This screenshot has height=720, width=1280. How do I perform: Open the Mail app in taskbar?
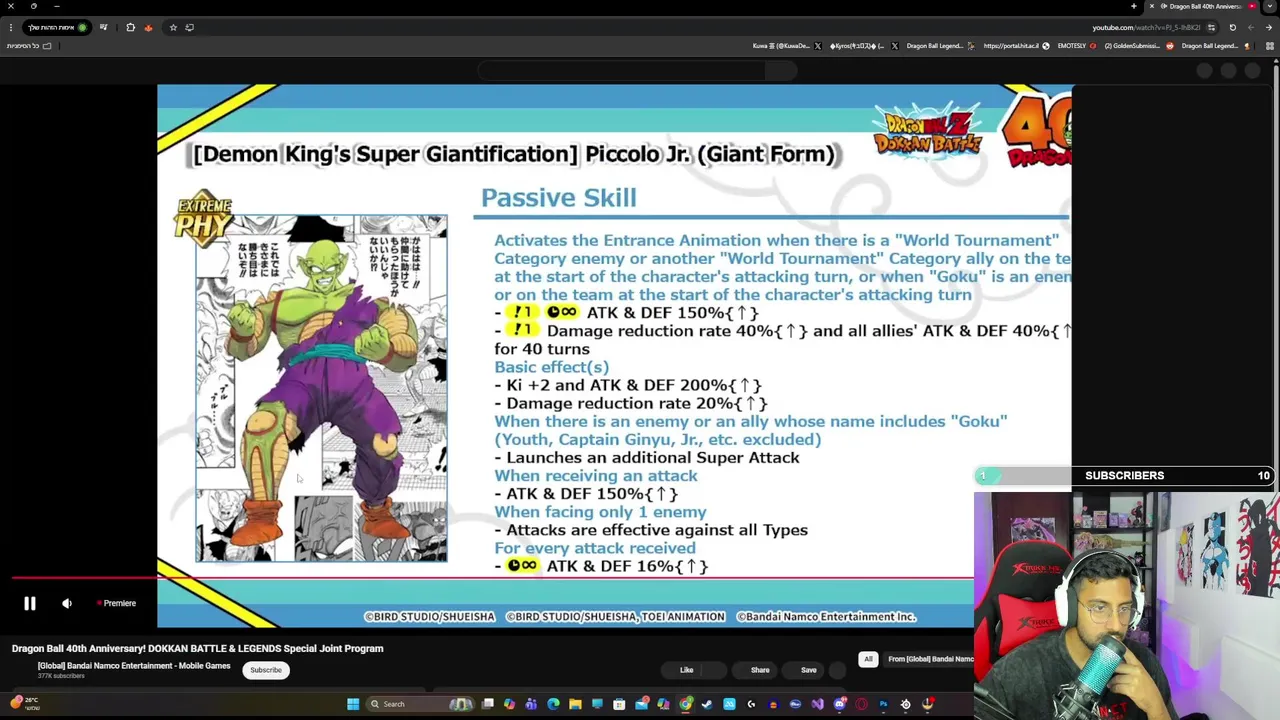coord(641,704)
